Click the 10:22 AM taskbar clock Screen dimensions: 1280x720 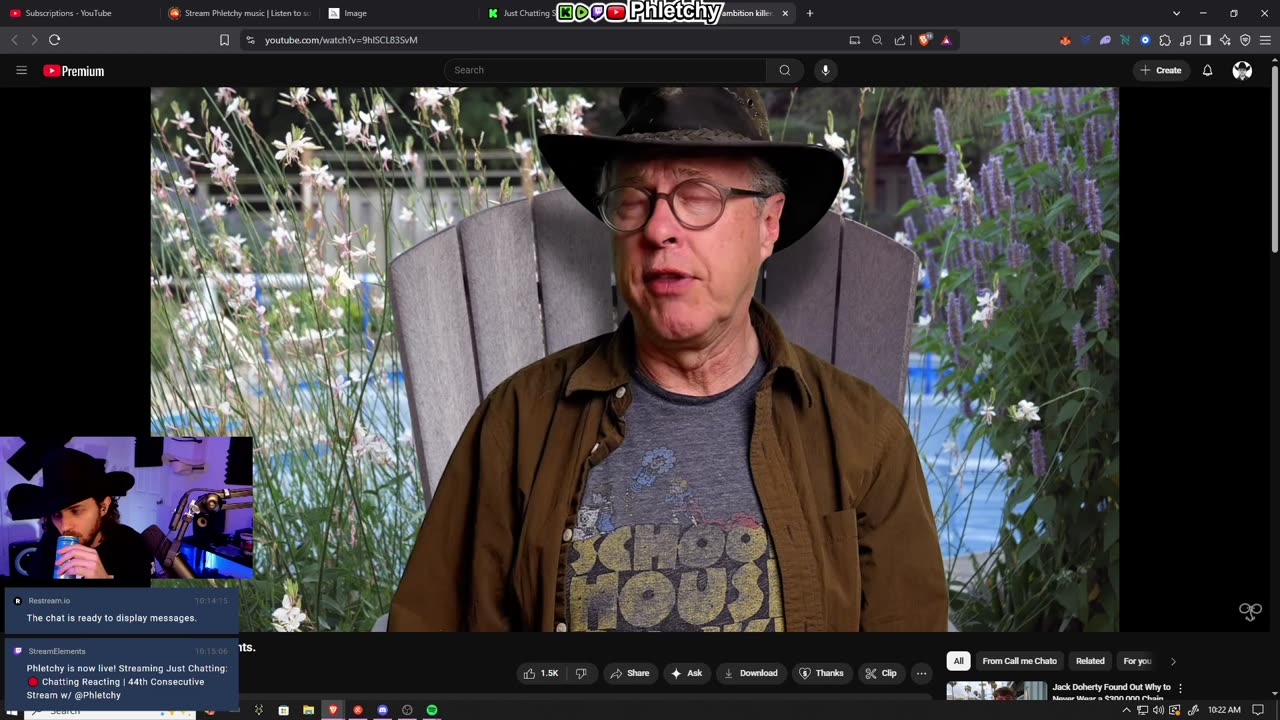[1224, 710]
